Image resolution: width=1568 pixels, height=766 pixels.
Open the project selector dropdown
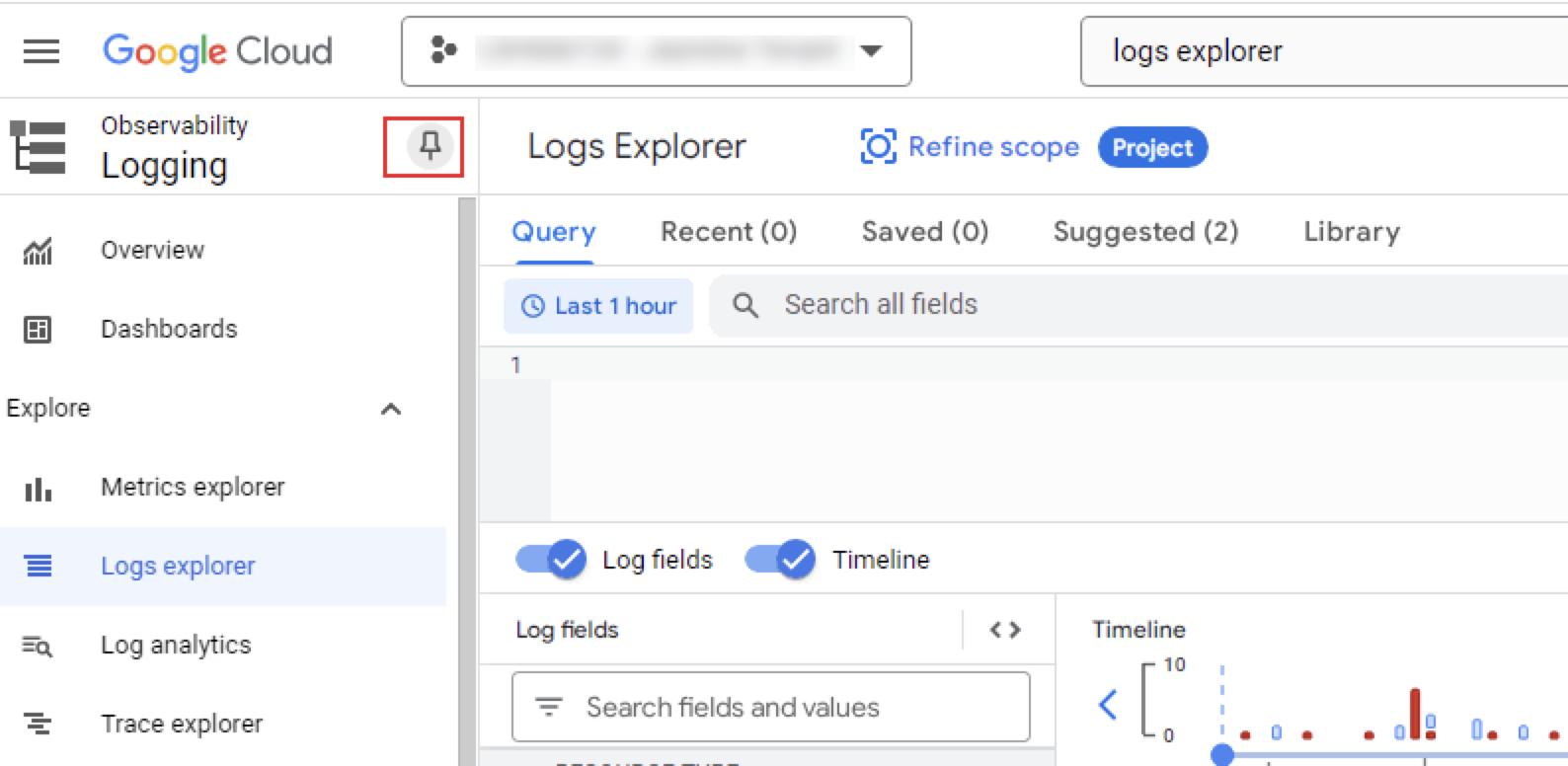pos(656,50)
